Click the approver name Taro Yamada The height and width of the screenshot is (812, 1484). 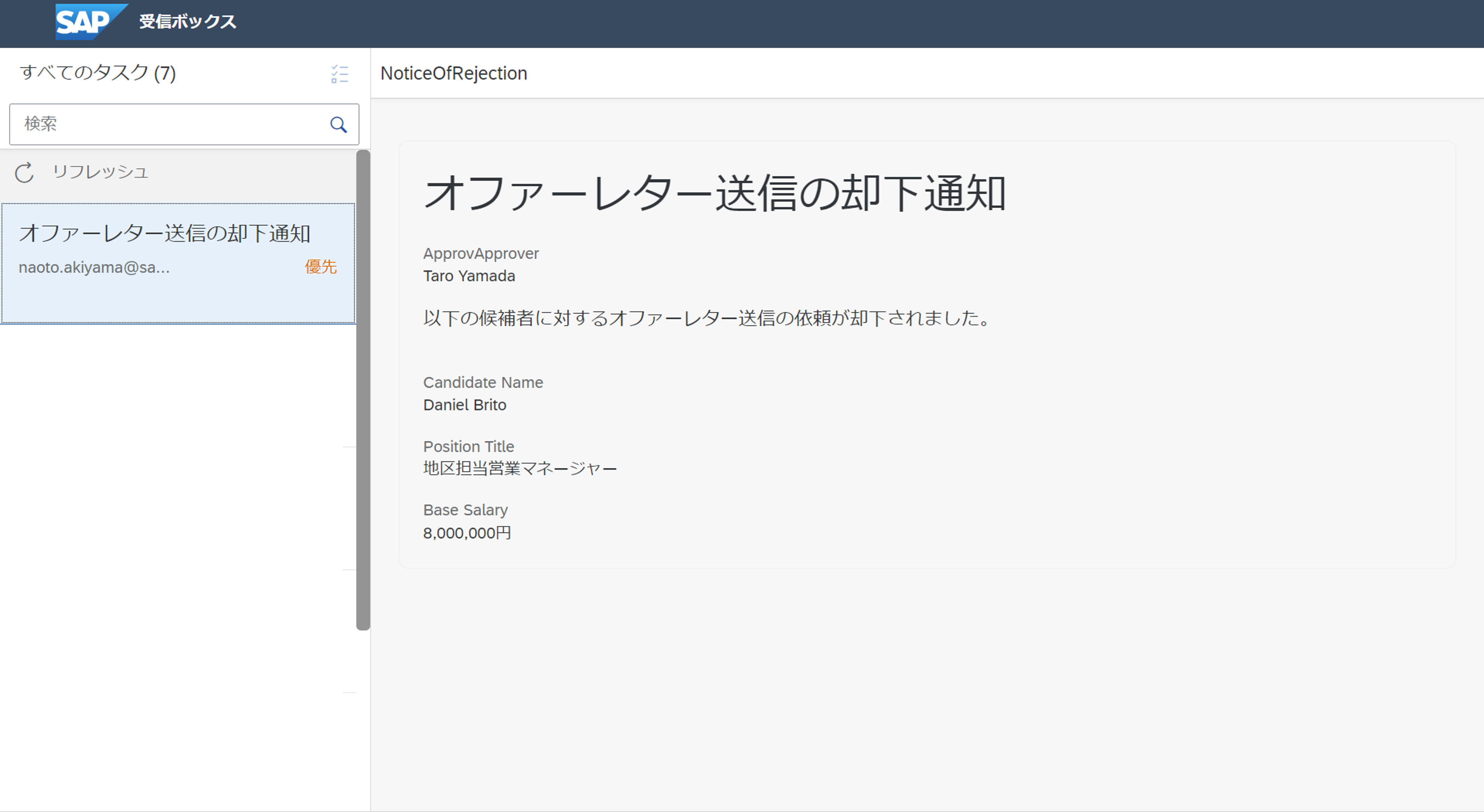pyautogui.click(x=469, y=276)
